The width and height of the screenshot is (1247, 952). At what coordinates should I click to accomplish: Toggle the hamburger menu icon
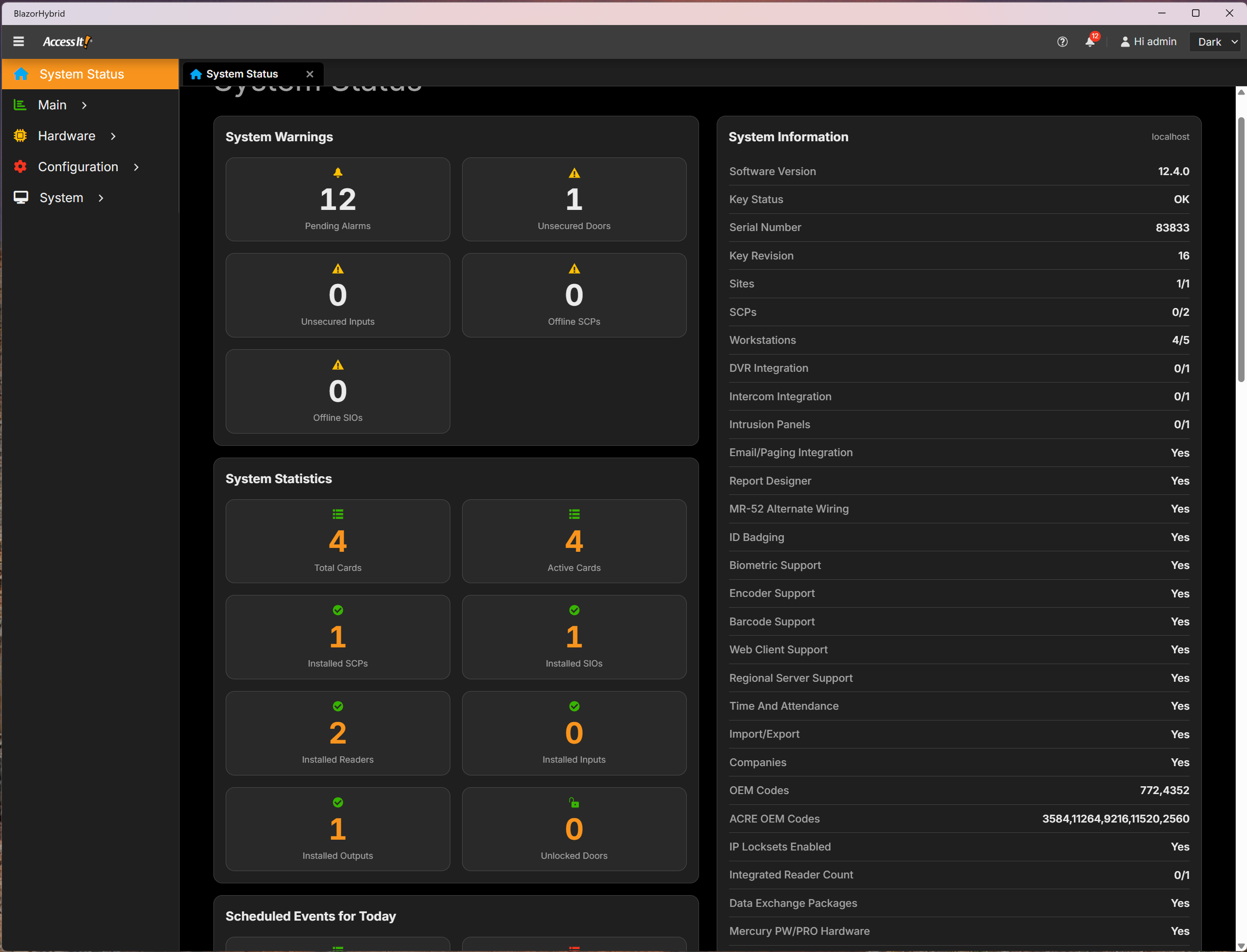tap(18, 41)
